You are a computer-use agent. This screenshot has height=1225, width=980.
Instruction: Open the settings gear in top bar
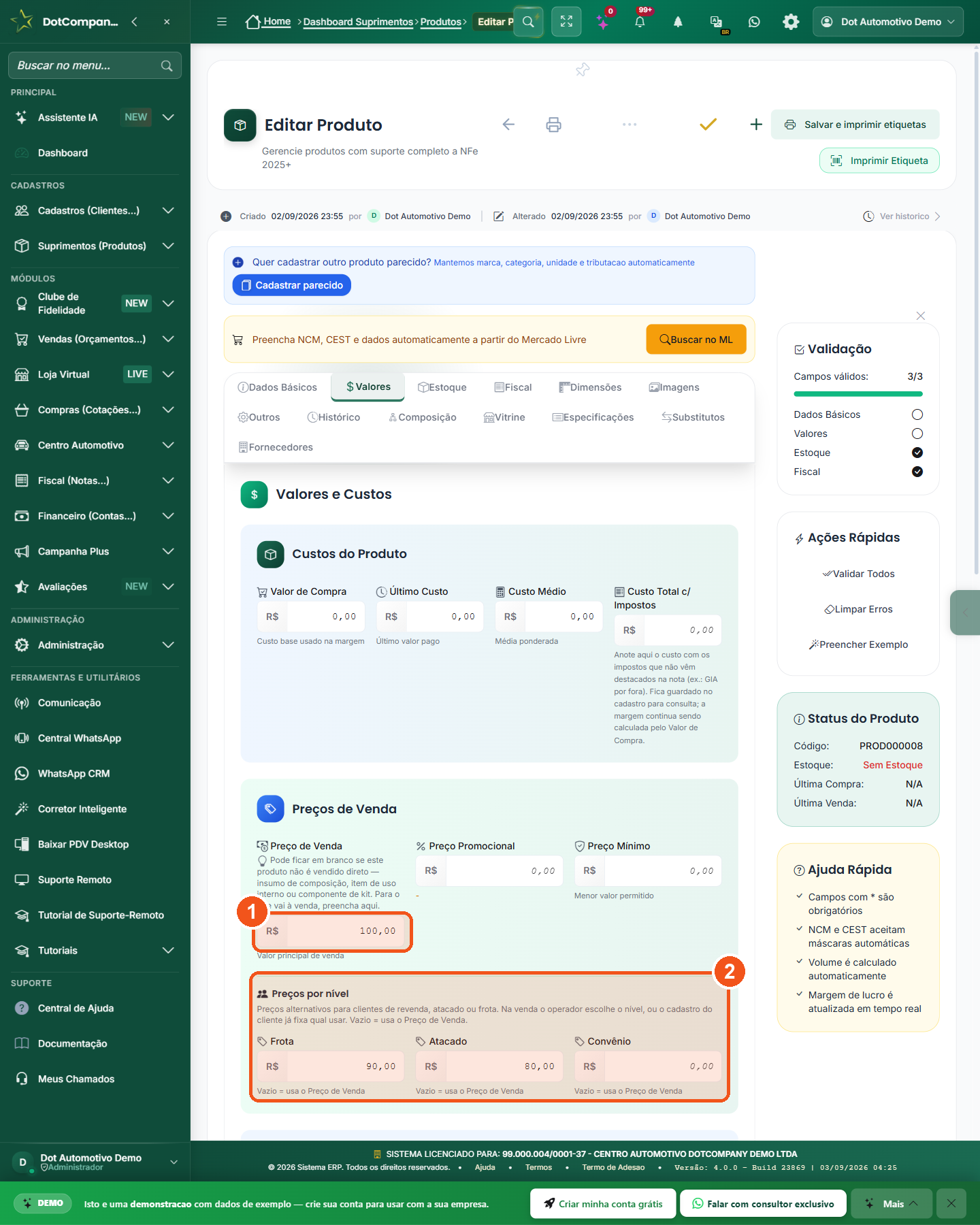point(791,22)
